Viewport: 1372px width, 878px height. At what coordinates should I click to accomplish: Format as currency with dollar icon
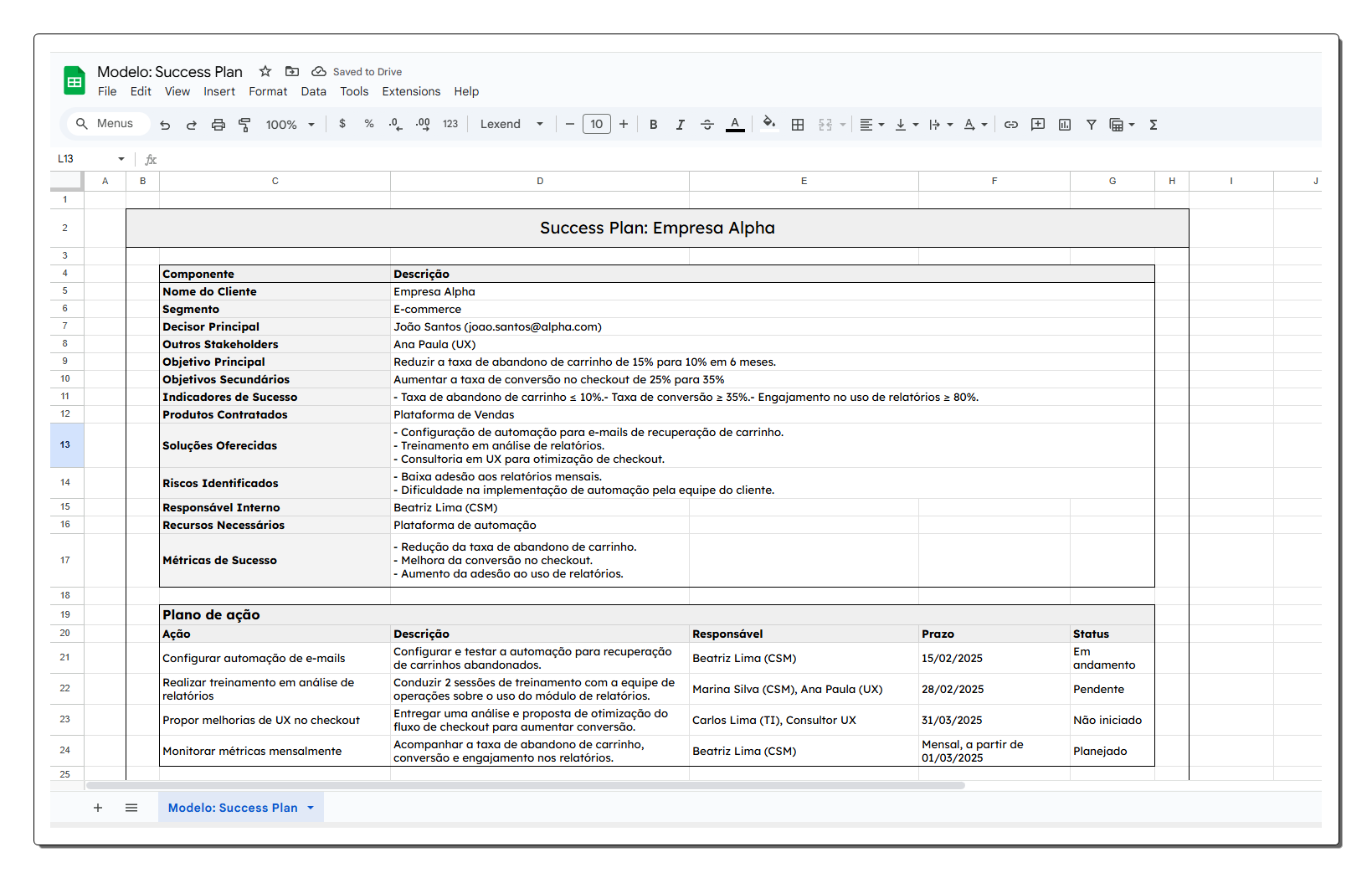[x=342, y=124]
